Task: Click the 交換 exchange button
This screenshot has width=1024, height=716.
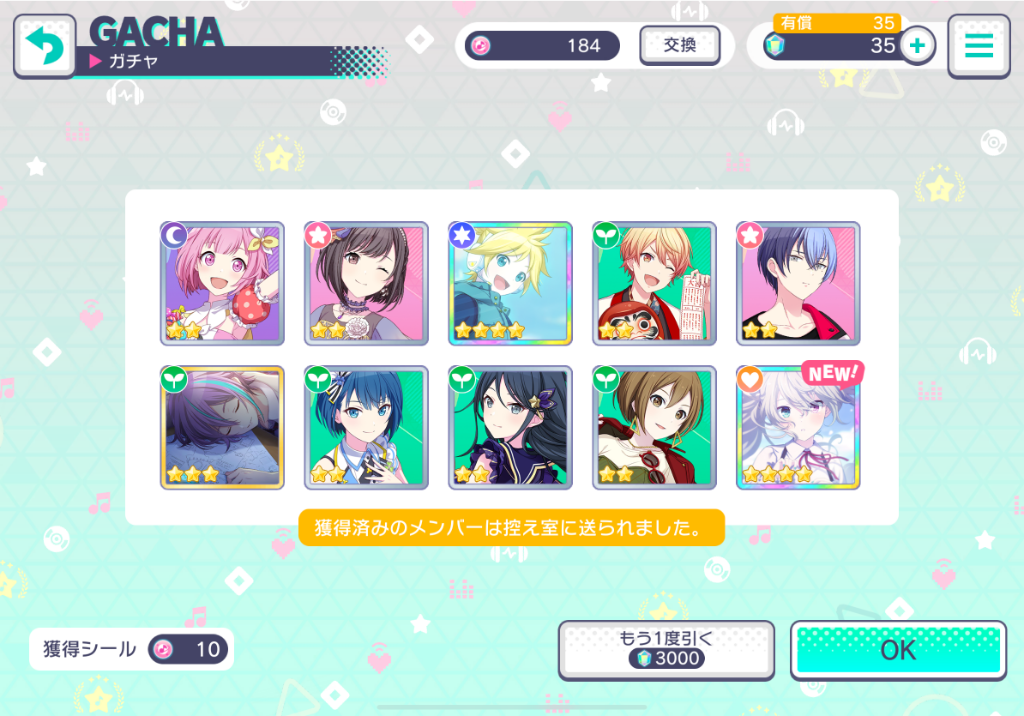Action: [679, 45]
